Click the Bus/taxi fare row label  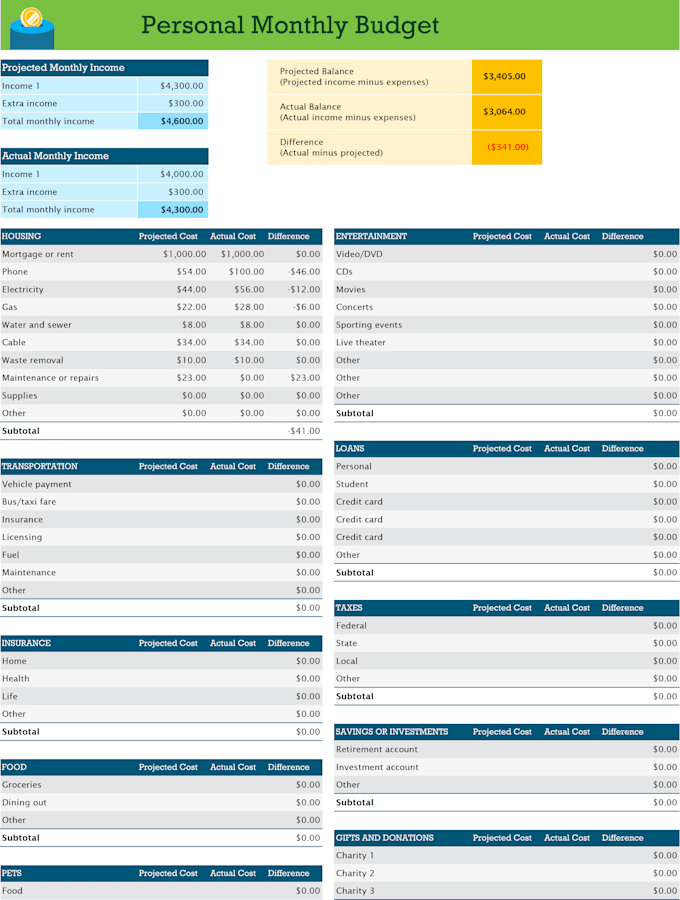[x=29, y=502]
